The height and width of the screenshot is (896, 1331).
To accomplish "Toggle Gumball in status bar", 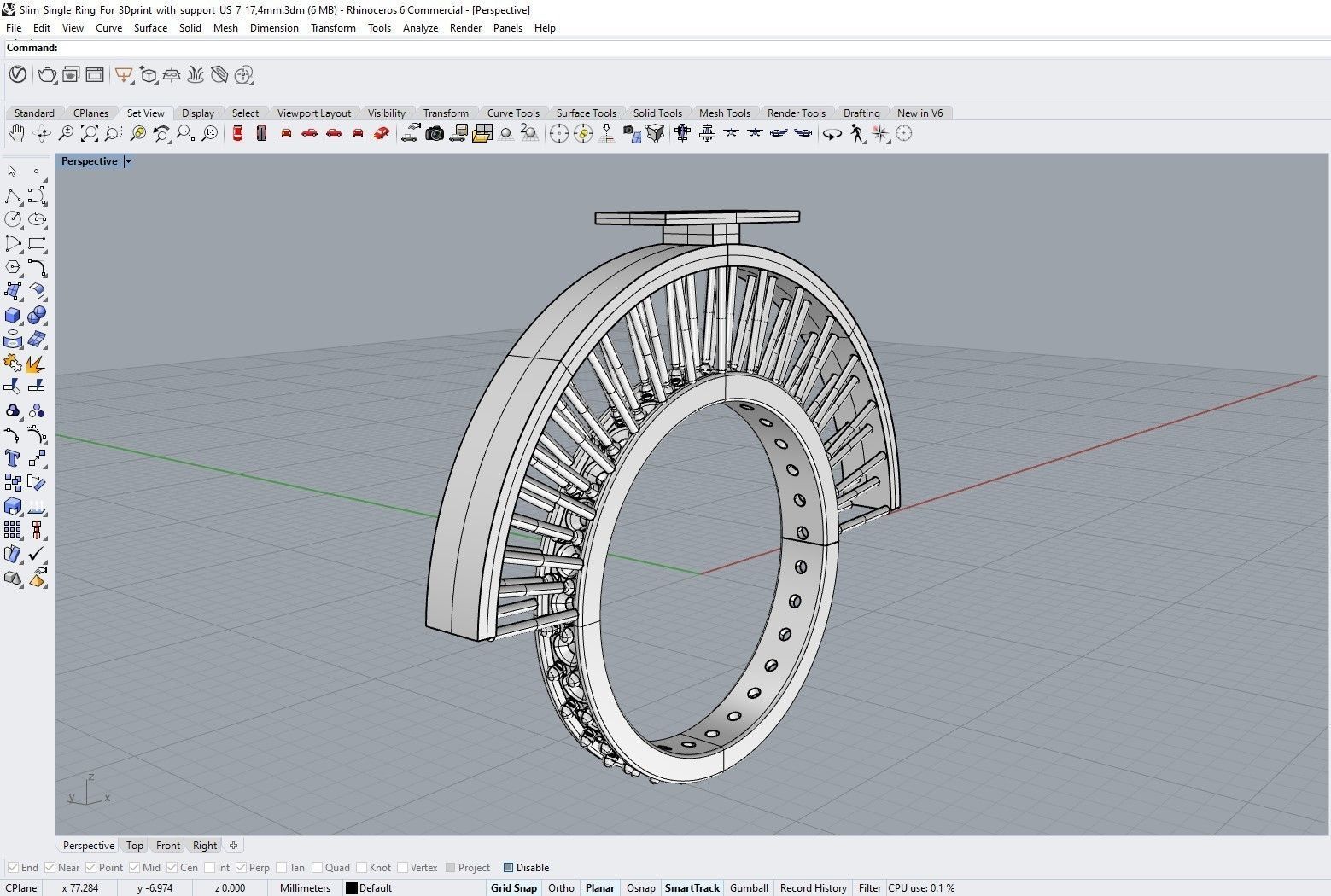I will (749, 888).
